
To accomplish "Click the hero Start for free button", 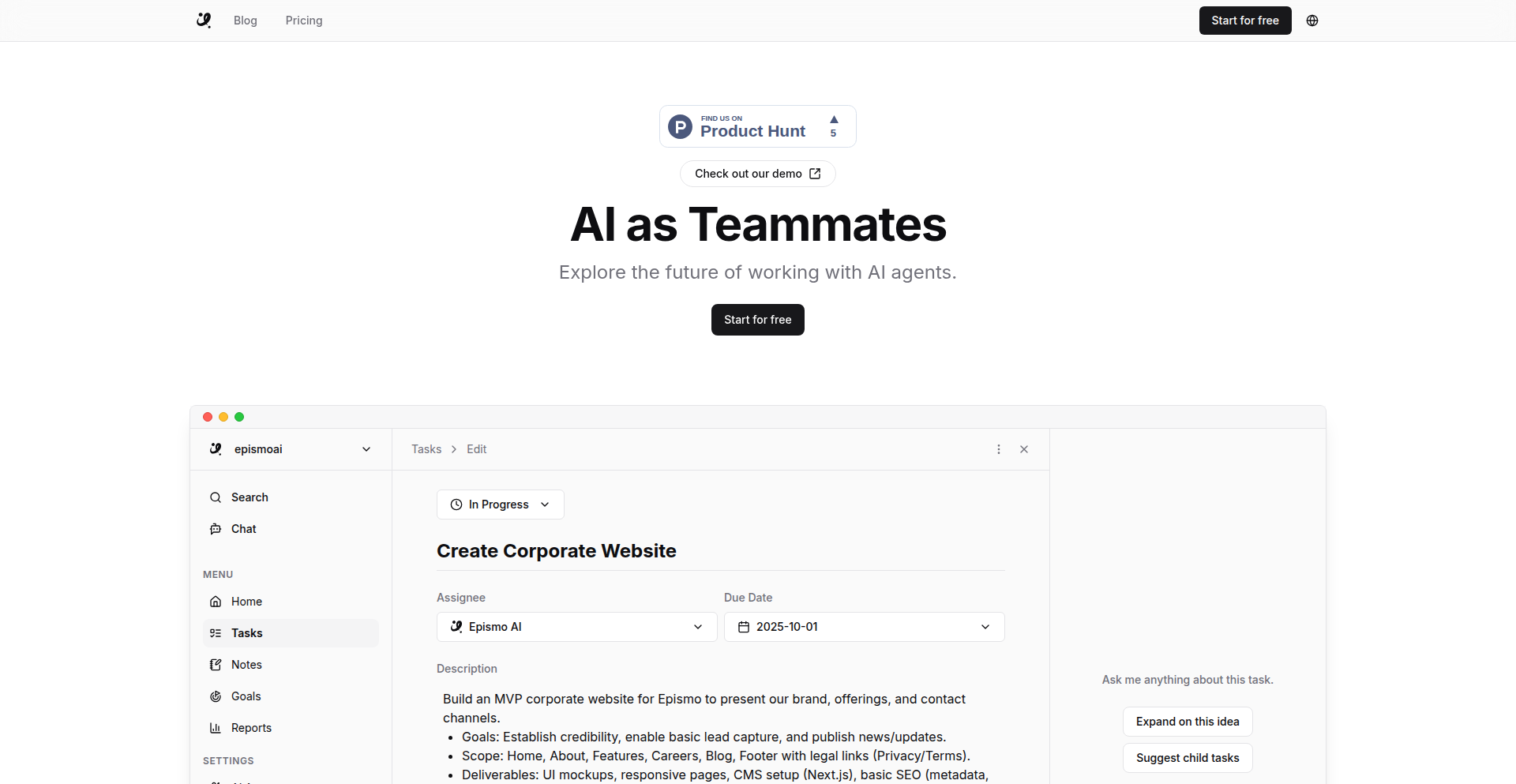I will 758,320.
